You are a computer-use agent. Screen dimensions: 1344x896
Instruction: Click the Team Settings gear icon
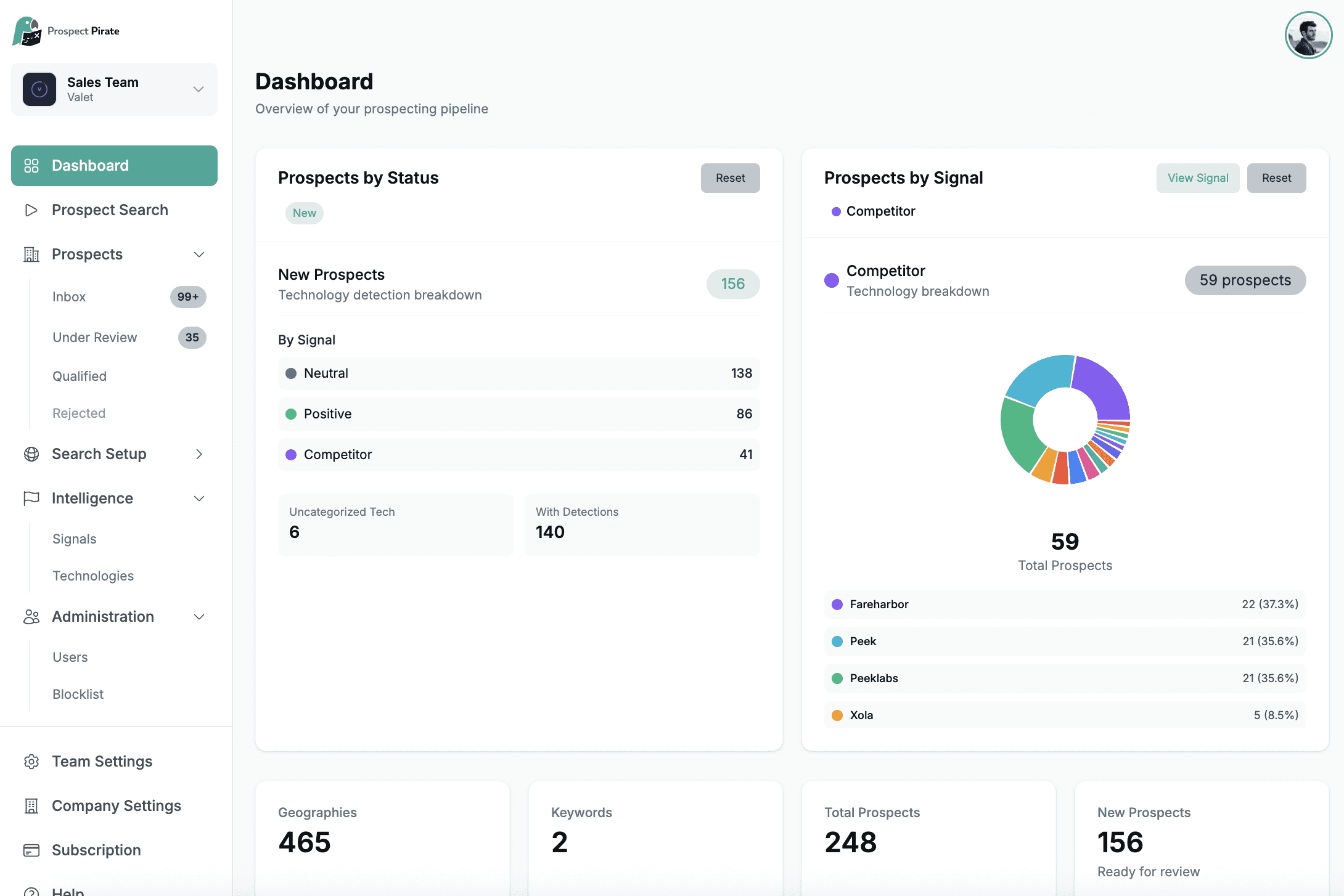point(31,761)
